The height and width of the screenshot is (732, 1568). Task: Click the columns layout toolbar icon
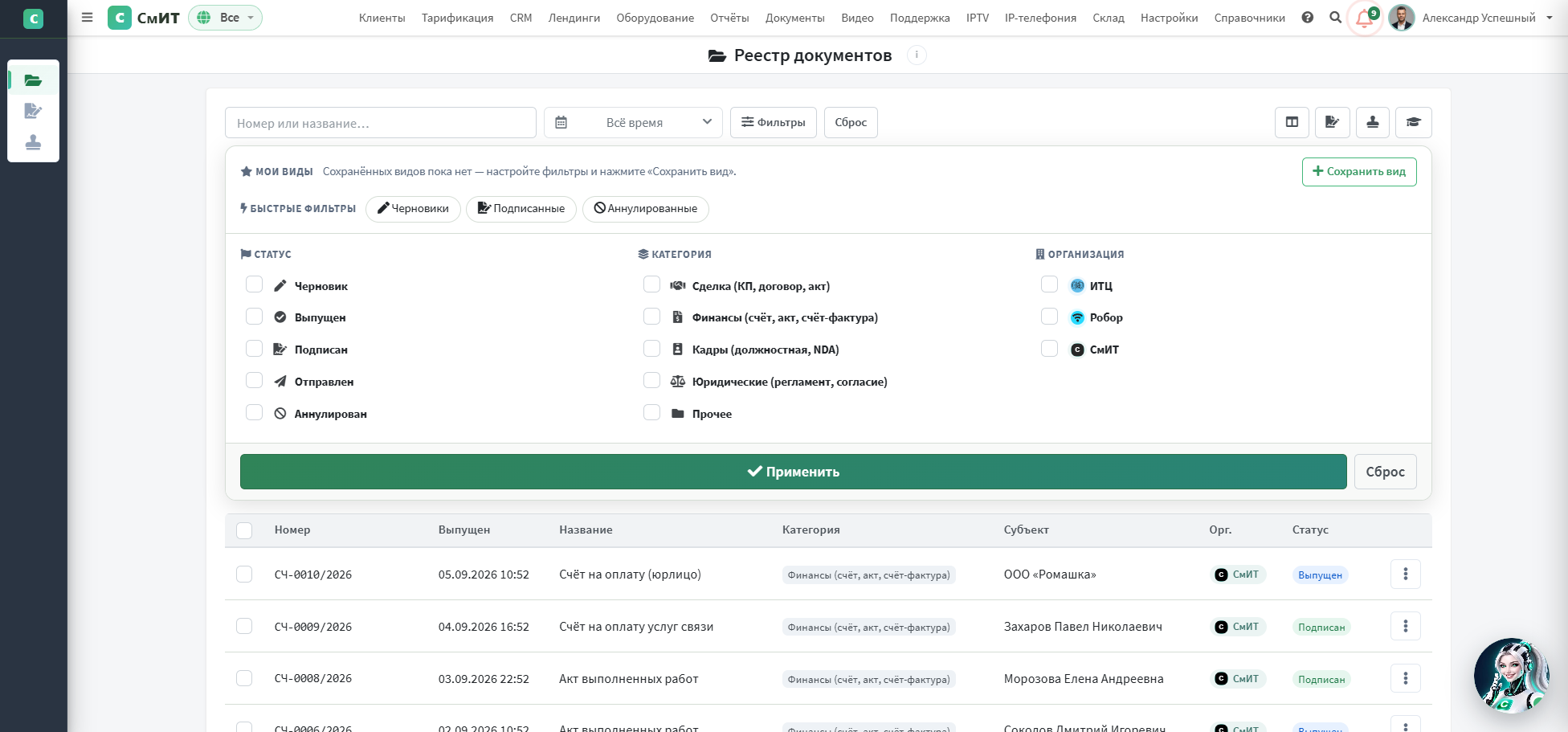pos(1292,122)
